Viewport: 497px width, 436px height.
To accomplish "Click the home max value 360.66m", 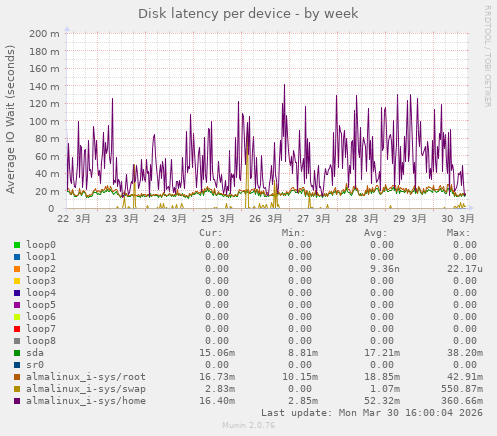I will [x=462, y=401].
